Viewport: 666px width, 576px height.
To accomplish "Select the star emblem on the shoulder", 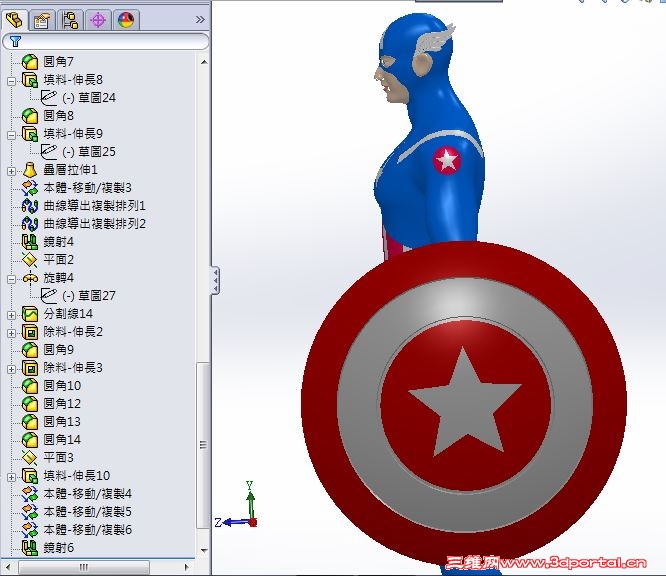I will (447, 161).
